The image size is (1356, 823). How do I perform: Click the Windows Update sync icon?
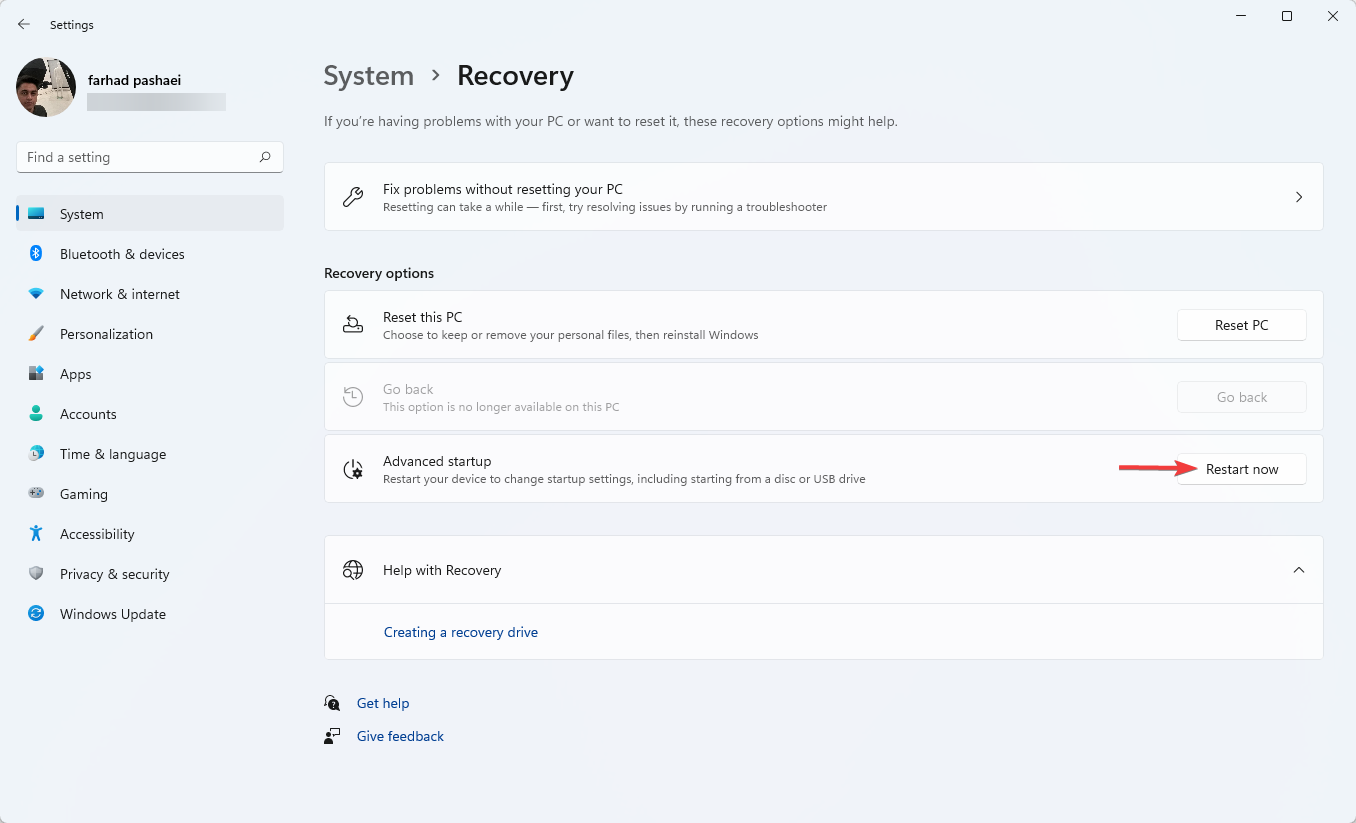coord(36,614)
